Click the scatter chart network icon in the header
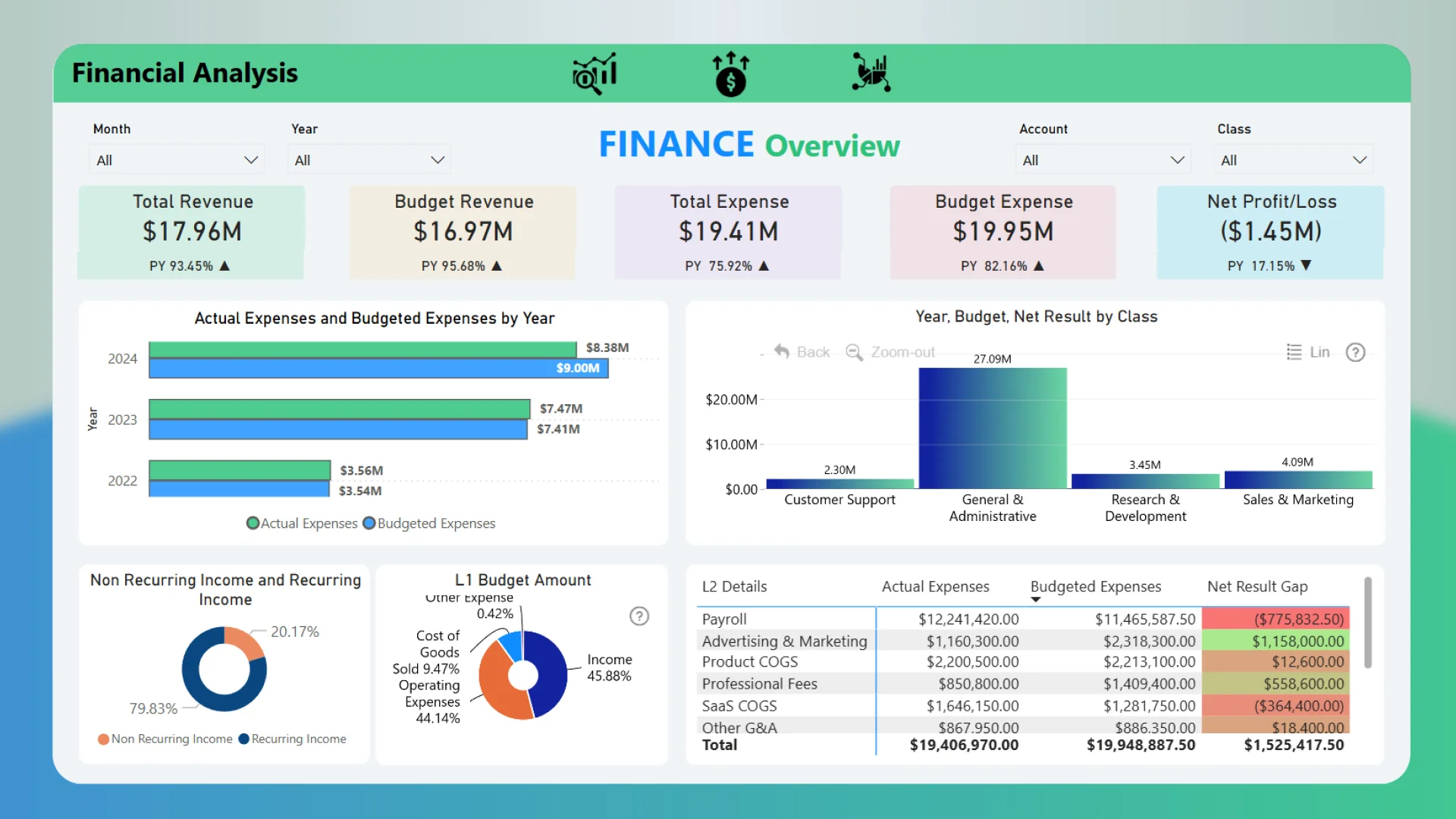 point(871,73)
